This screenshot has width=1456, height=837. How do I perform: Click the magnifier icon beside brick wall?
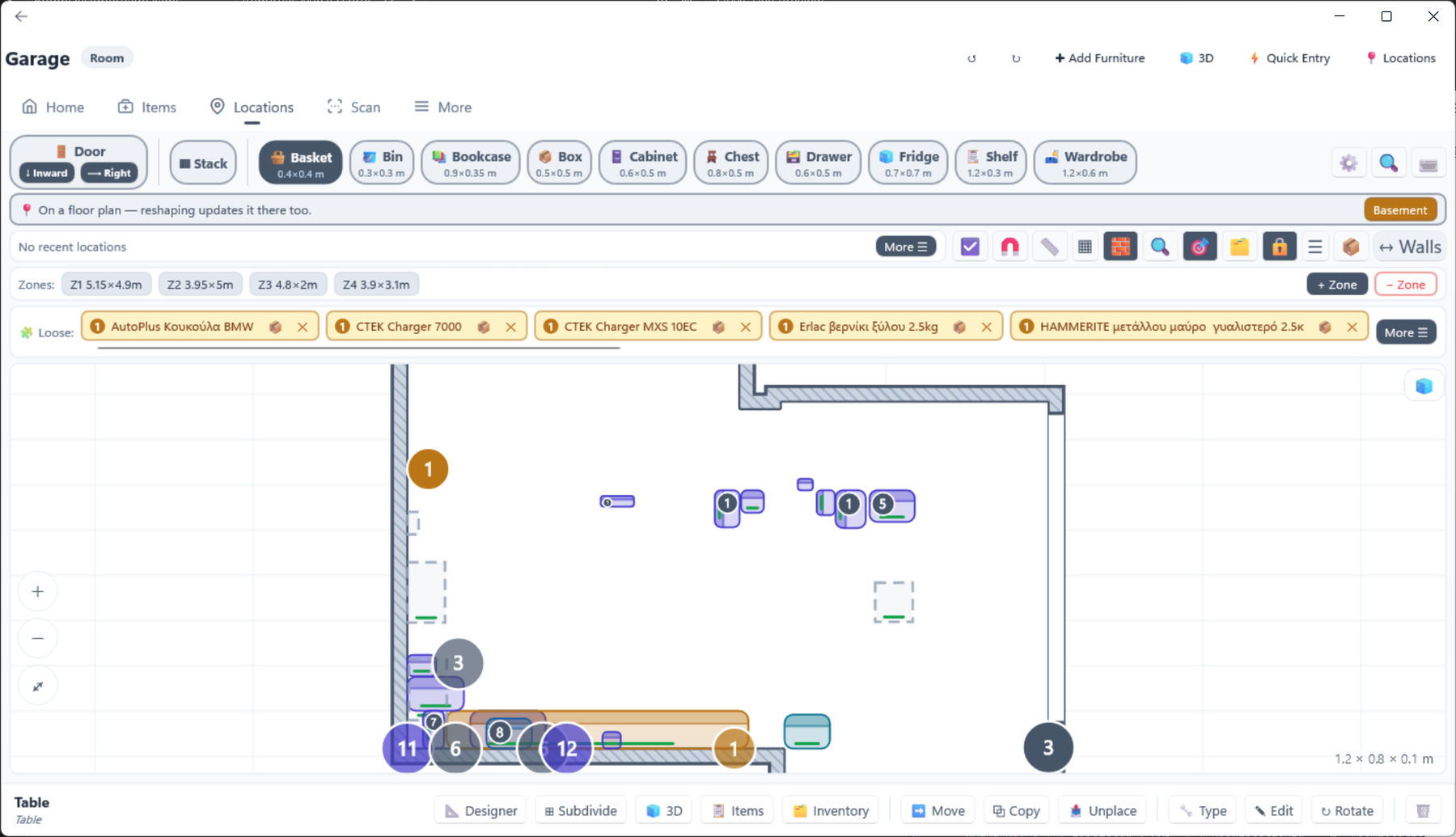tap(1160, 247)
